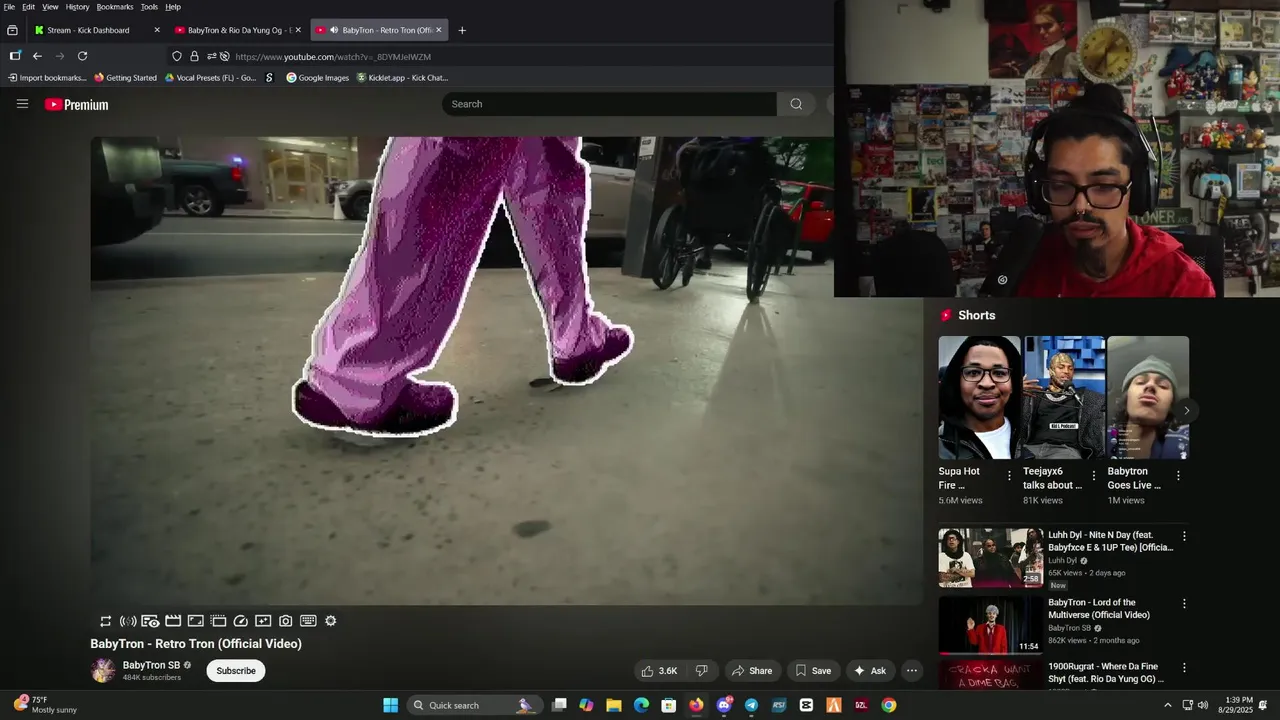
Task: Show hidden system tray icons chevron
Action: coord(1167,705)
